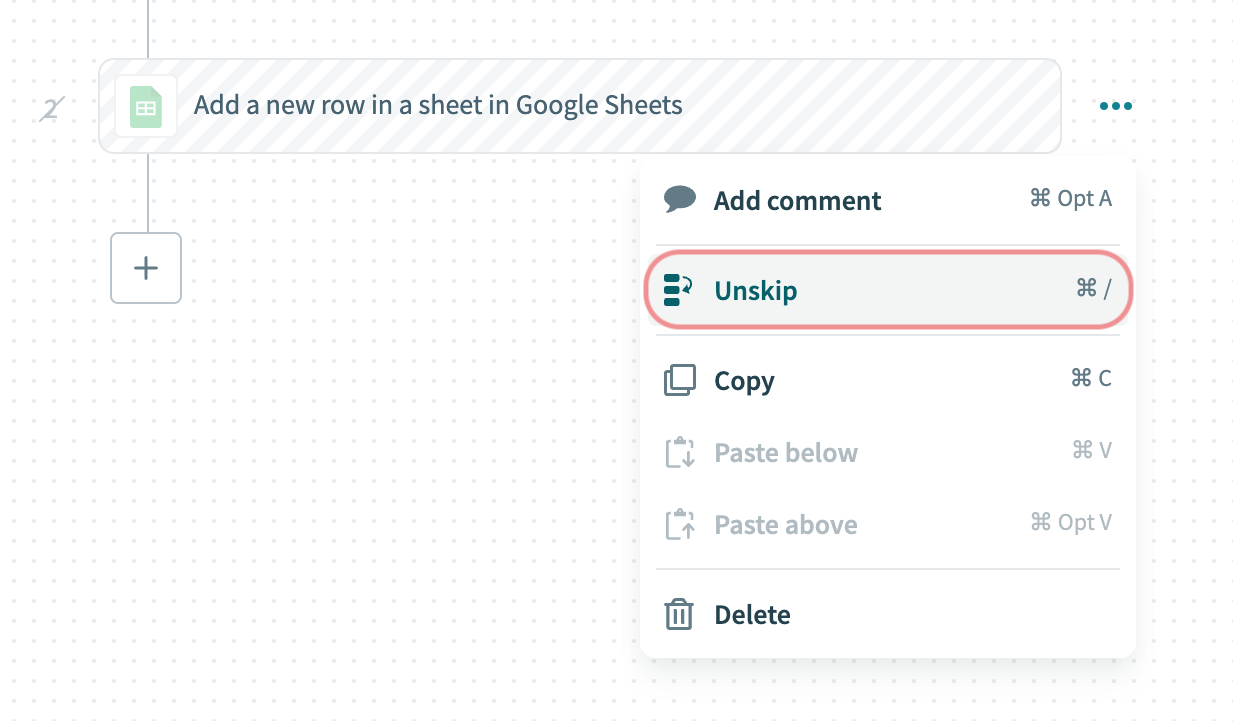Click the Cmd Opt A shortcut label
The width and height of the screenshot is (1233, 721).
coord(1070,198)
